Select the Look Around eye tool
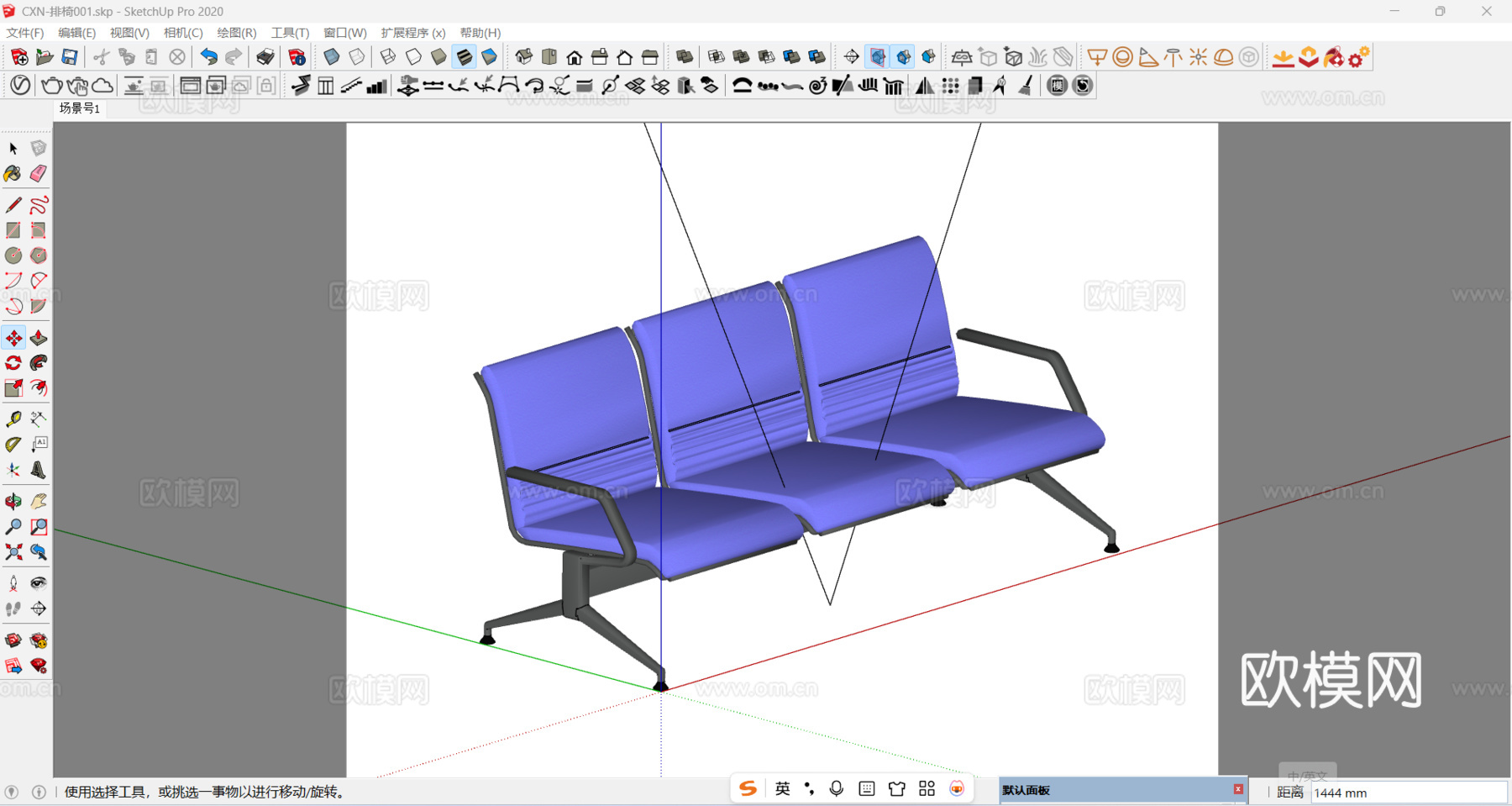The height and width of the screenshot is (806, 1512). coord(39,583)
